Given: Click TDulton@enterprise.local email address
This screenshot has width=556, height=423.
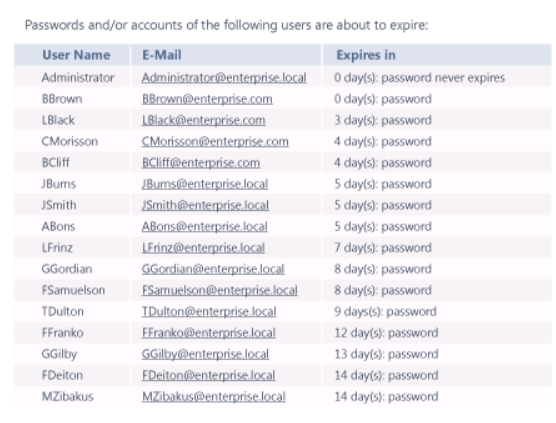Looking at the screenshot, I should [209, 312].
